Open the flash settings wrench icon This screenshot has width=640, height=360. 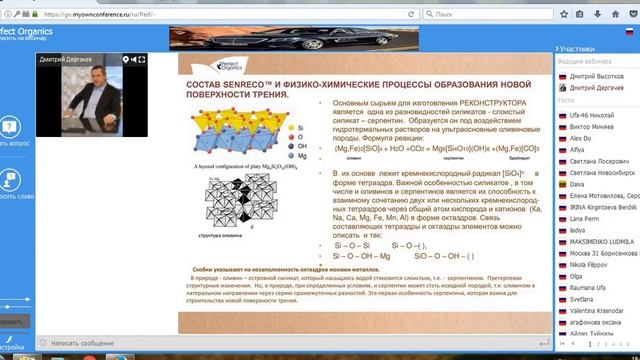pos(9,339)
